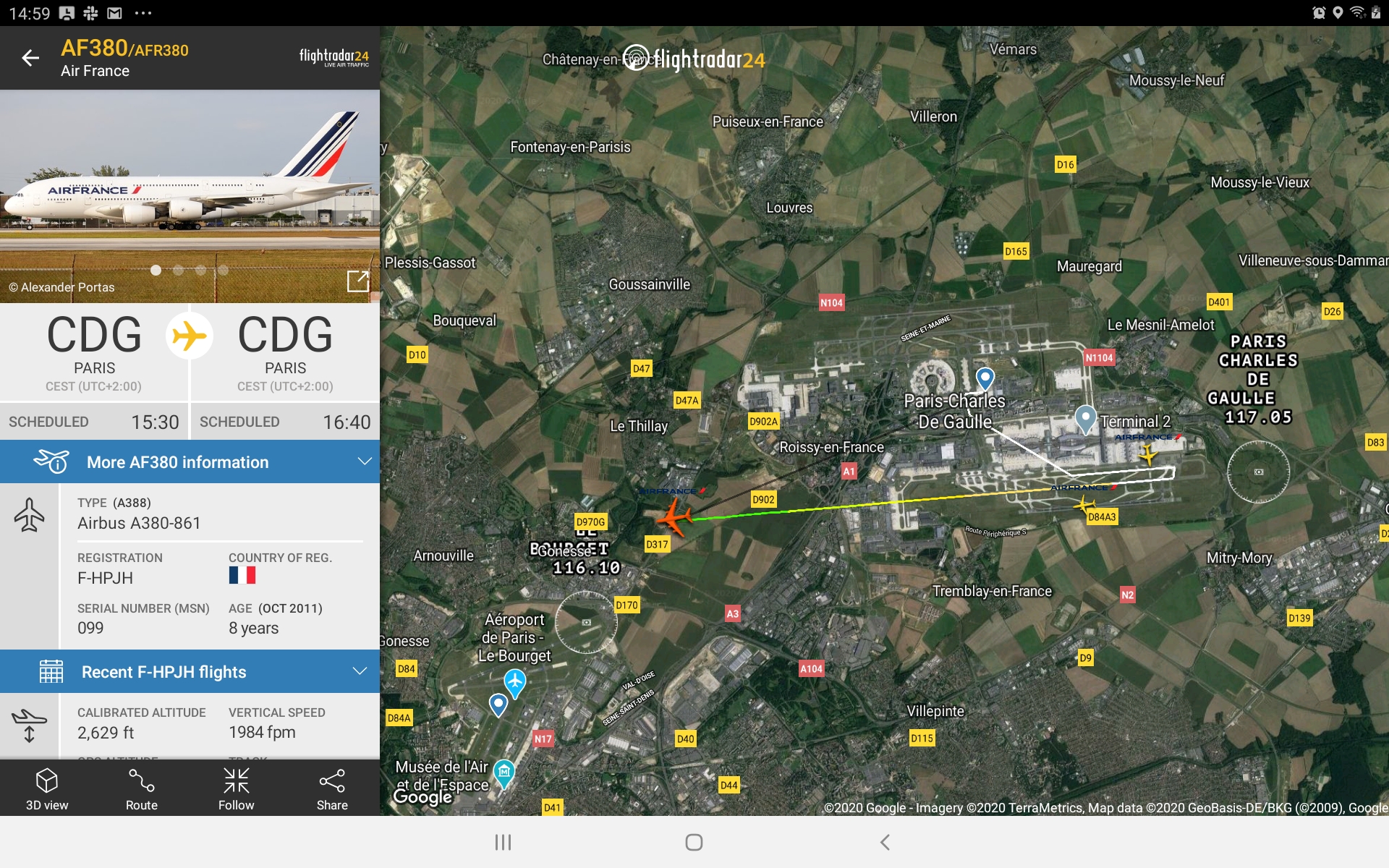
Task: Expand Recent F-HPJH flights section
Action: point(190,671)
